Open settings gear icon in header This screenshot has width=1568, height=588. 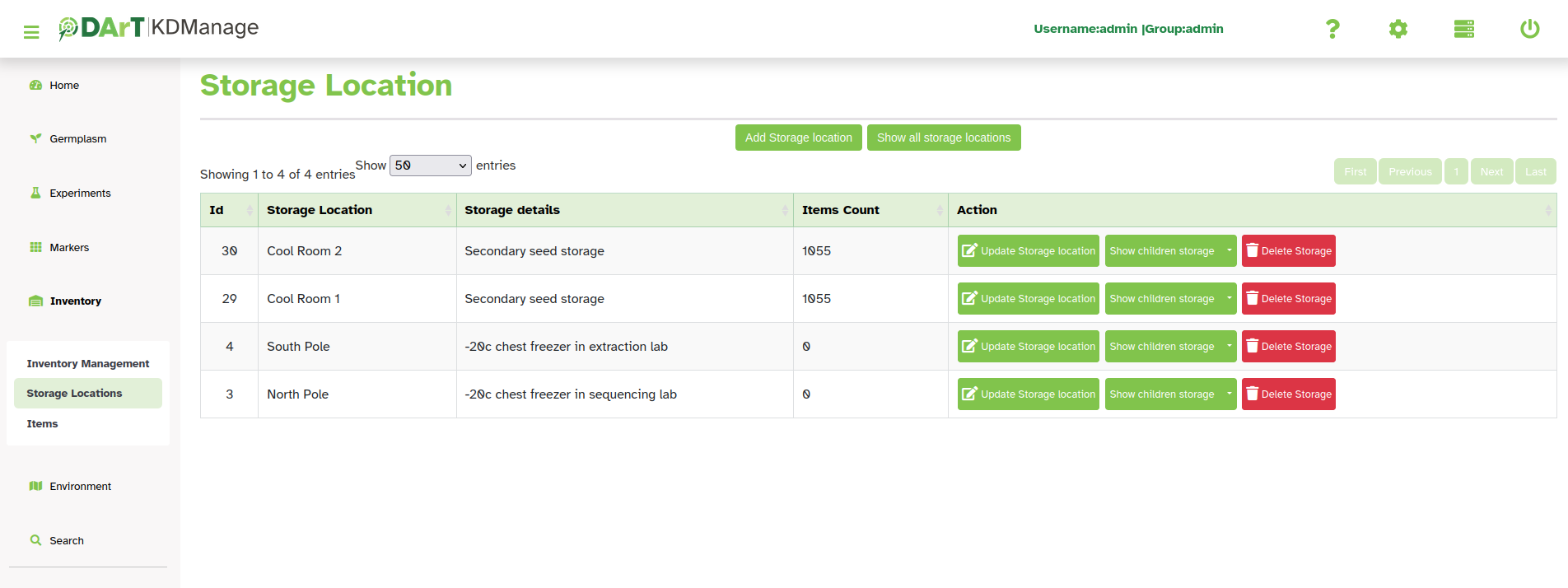[1398, 29]
